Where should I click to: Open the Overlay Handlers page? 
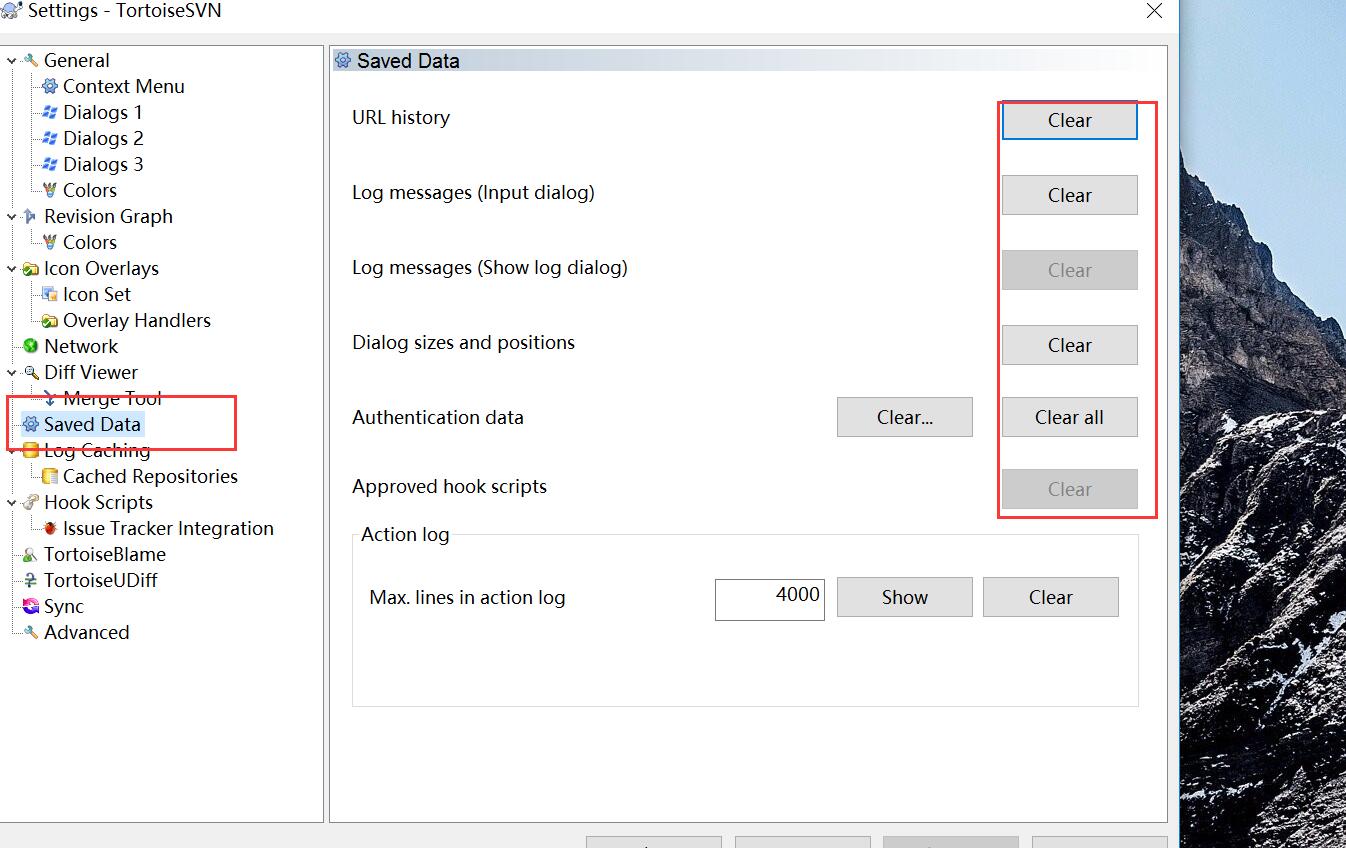pos(137,321)
